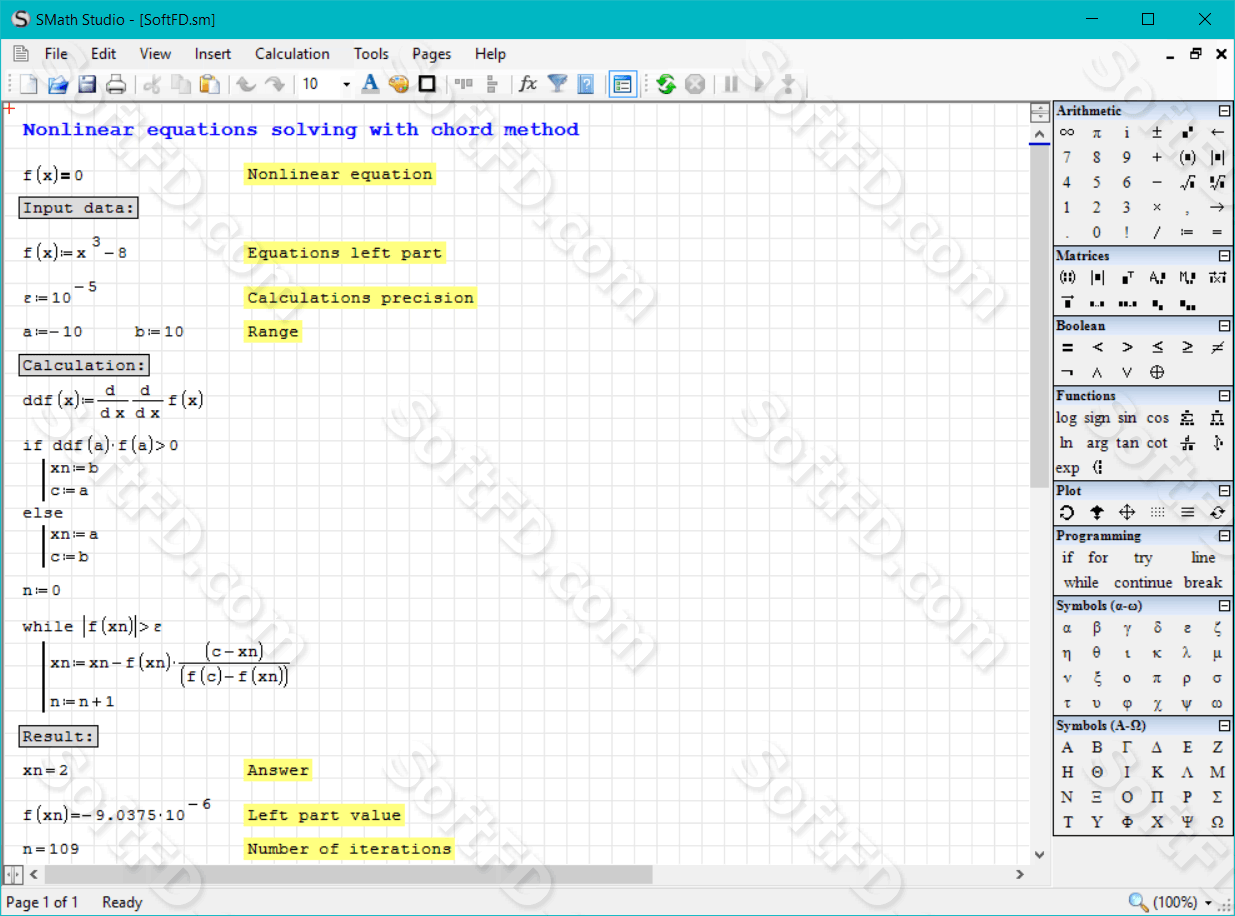Insert an 'if' statement from Programming
The height and width of the screenshot is (916, 1235).
point(1067,558)
